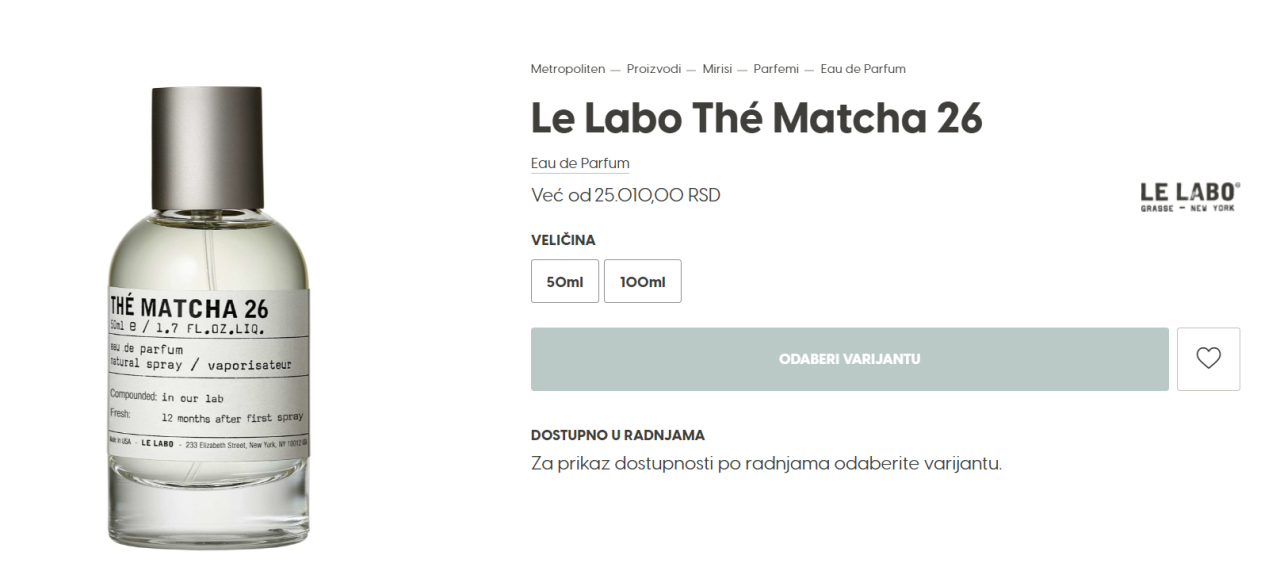The image size is (1280, 571).
Task: Click the Eau de Parfum breadcrumb item
Action: pos(863,69)
